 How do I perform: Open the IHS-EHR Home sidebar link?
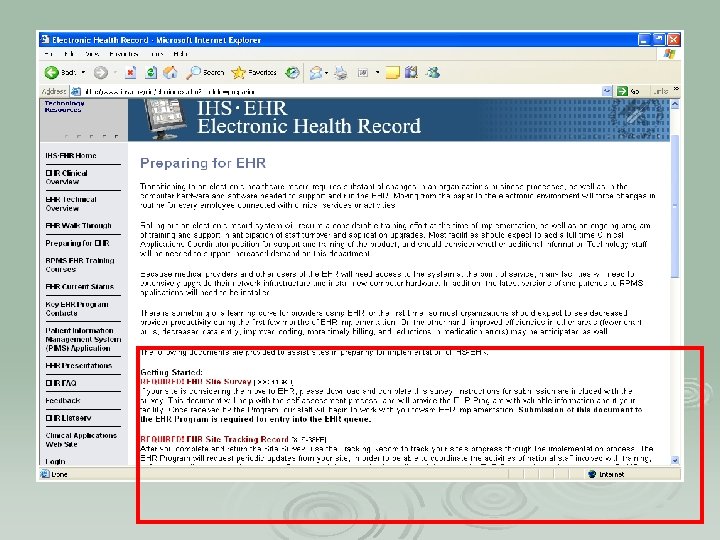click(71, 156)
